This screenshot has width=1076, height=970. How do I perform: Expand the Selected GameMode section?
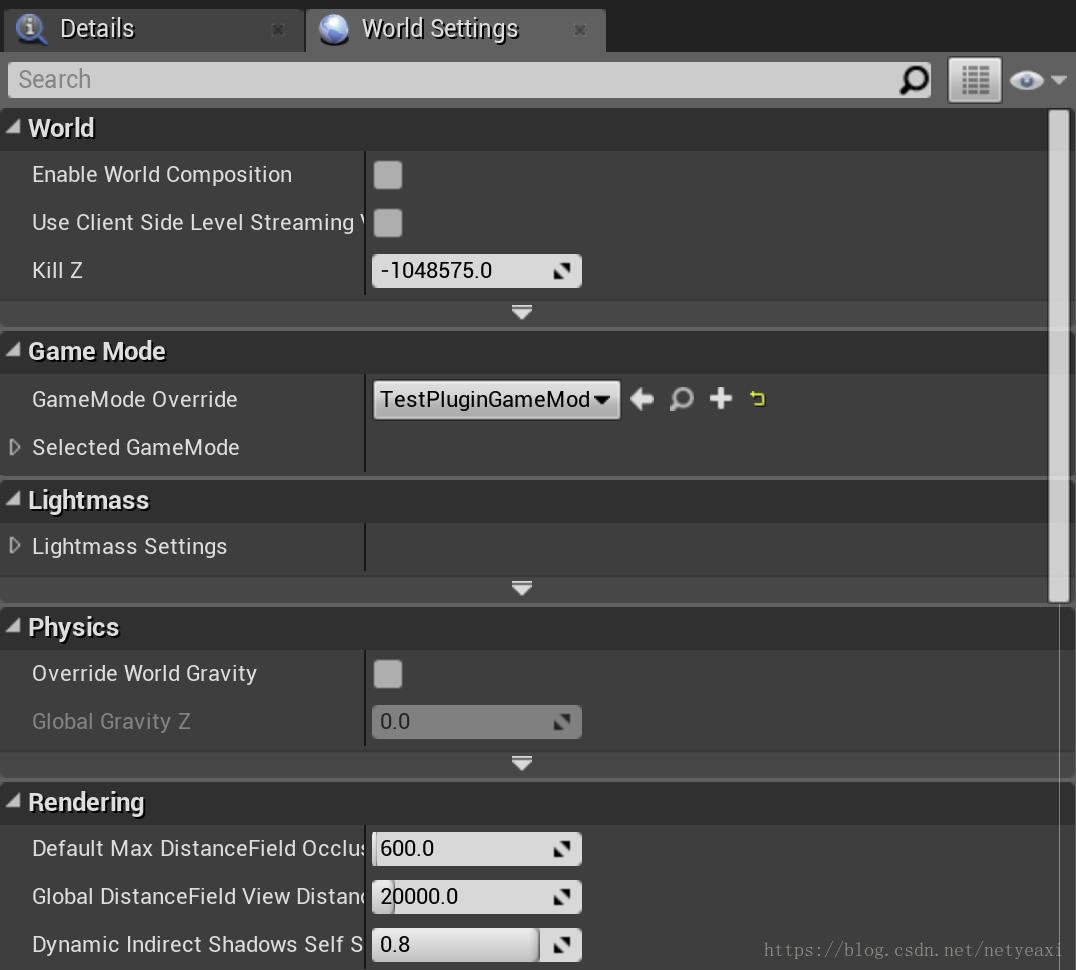tap(13, 447)
